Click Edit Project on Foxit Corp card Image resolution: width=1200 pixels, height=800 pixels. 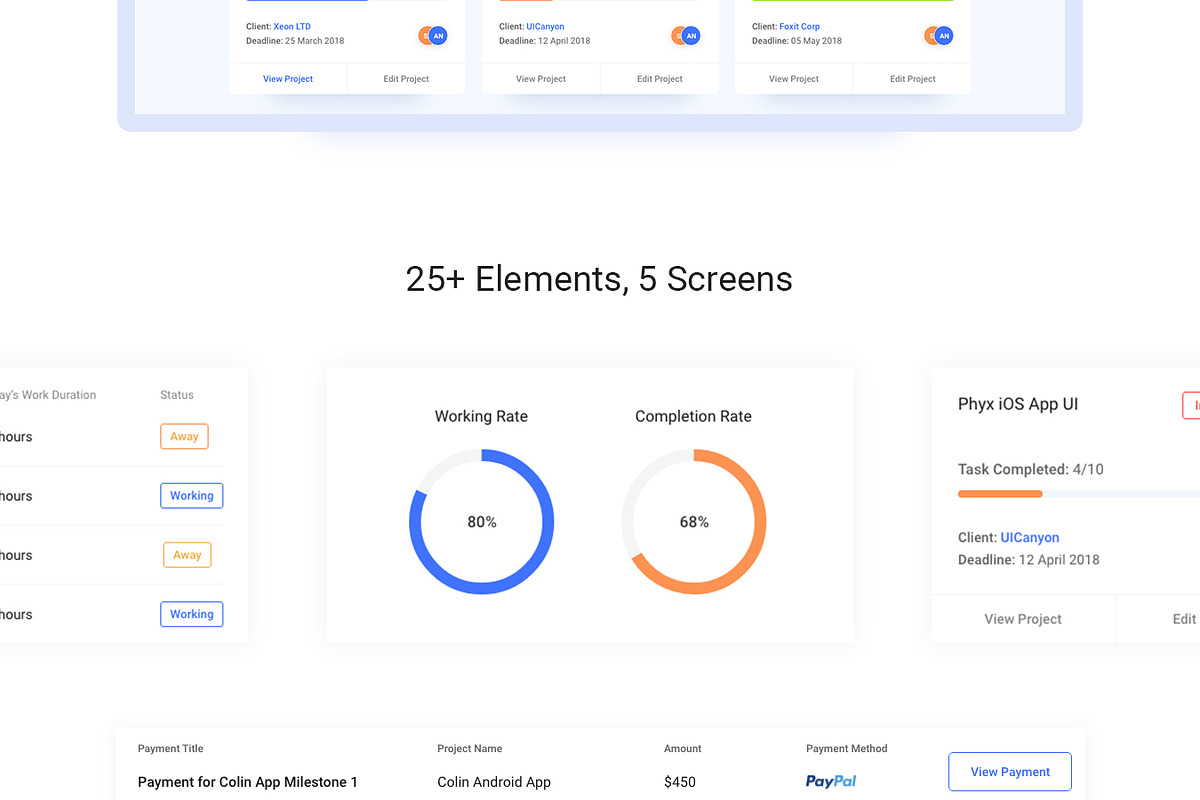coord(913,79)
